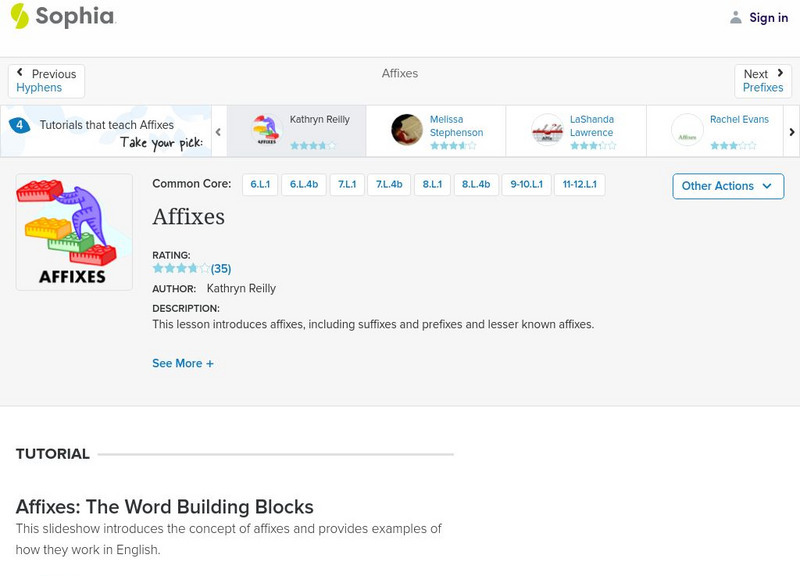Image resolution: width=800 pixels, height=576 pixels.
Task: Select Rachel Evans' tutorial avatar
Action: coord(687,130)
